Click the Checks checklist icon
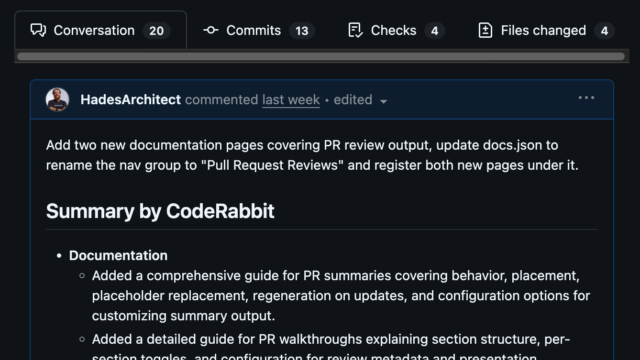Screen dimensions: 640x360 (x=356, y=31)
